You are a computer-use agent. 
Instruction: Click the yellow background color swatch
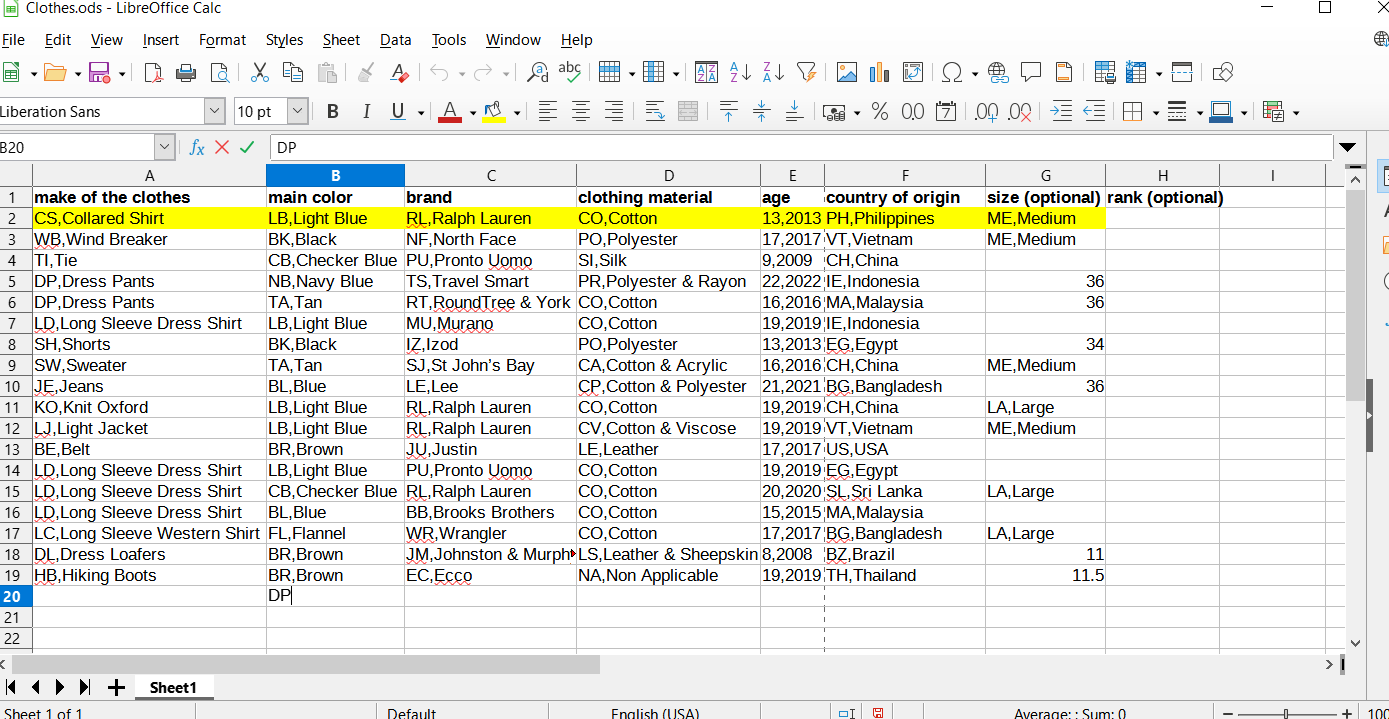click(493, 112)
